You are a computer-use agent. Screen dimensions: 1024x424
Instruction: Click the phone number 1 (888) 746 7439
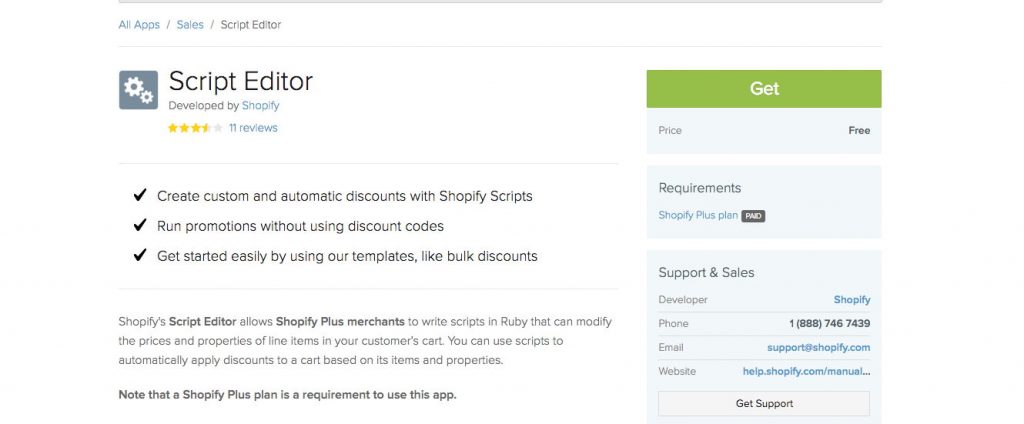[829, 323]
